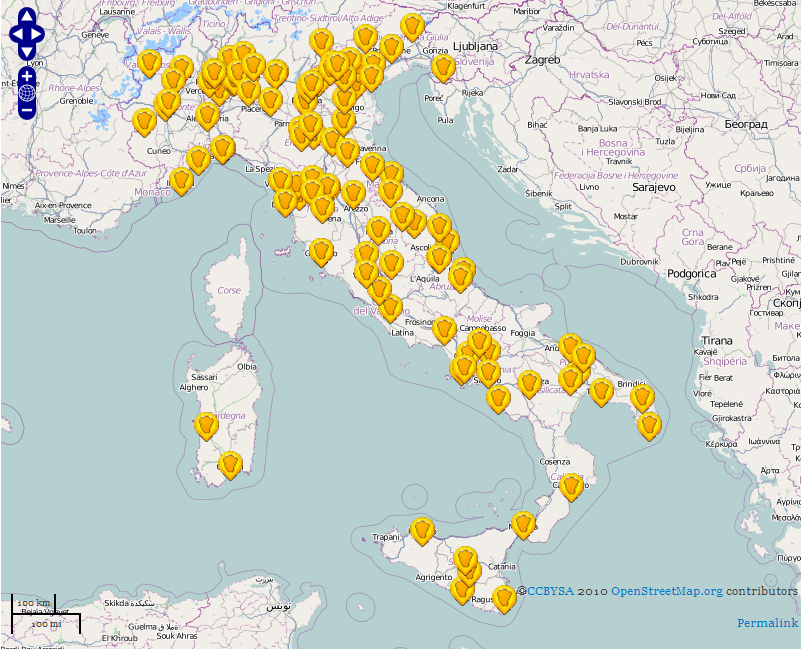Select the marker in Calabria near Catanzaro
Screen dimensions: 801x652
571,487
